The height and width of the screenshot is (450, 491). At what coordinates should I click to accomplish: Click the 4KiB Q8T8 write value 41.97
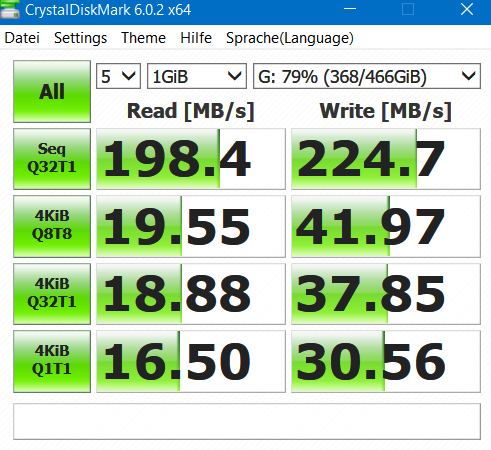pyautogui.click(x=386, y=226)
